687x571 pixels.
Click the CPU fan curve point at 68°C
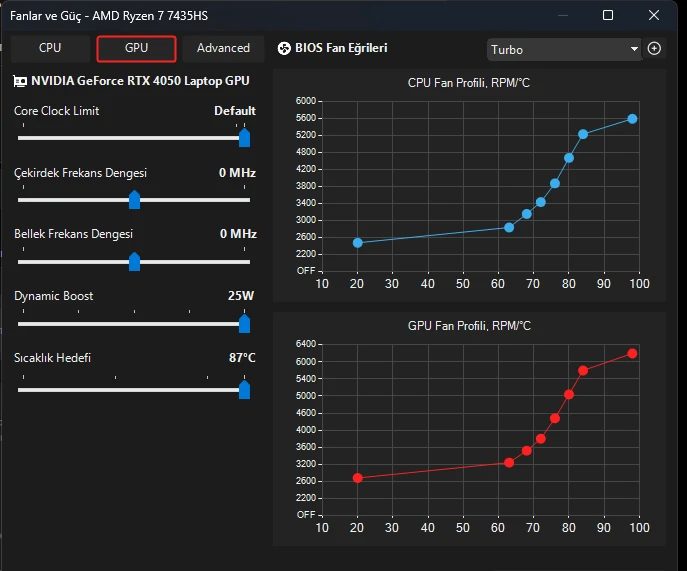(527, 214)
